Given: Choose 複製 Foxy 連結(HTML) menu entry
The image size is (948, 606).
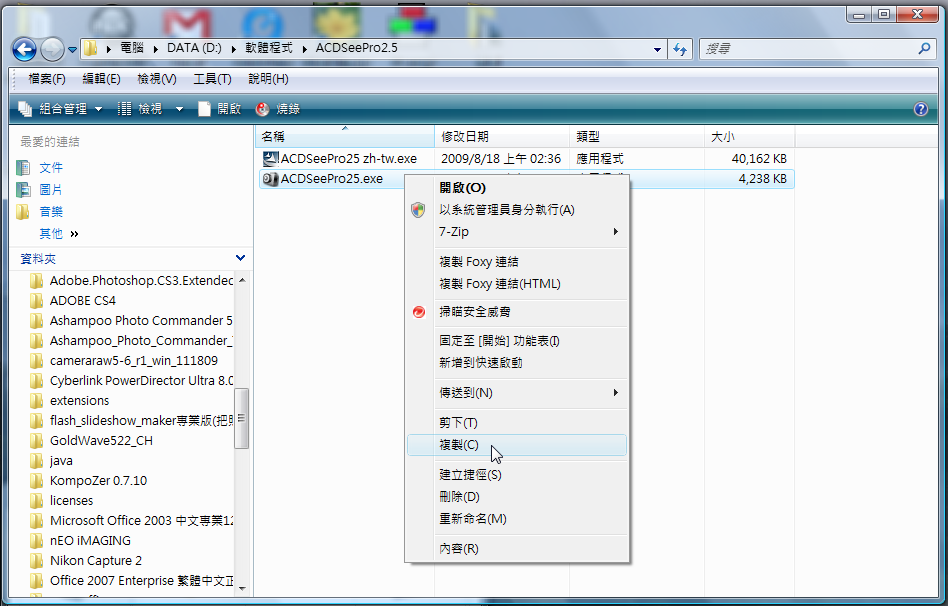Looking at the screenshot, I should [x=517, y=284].
